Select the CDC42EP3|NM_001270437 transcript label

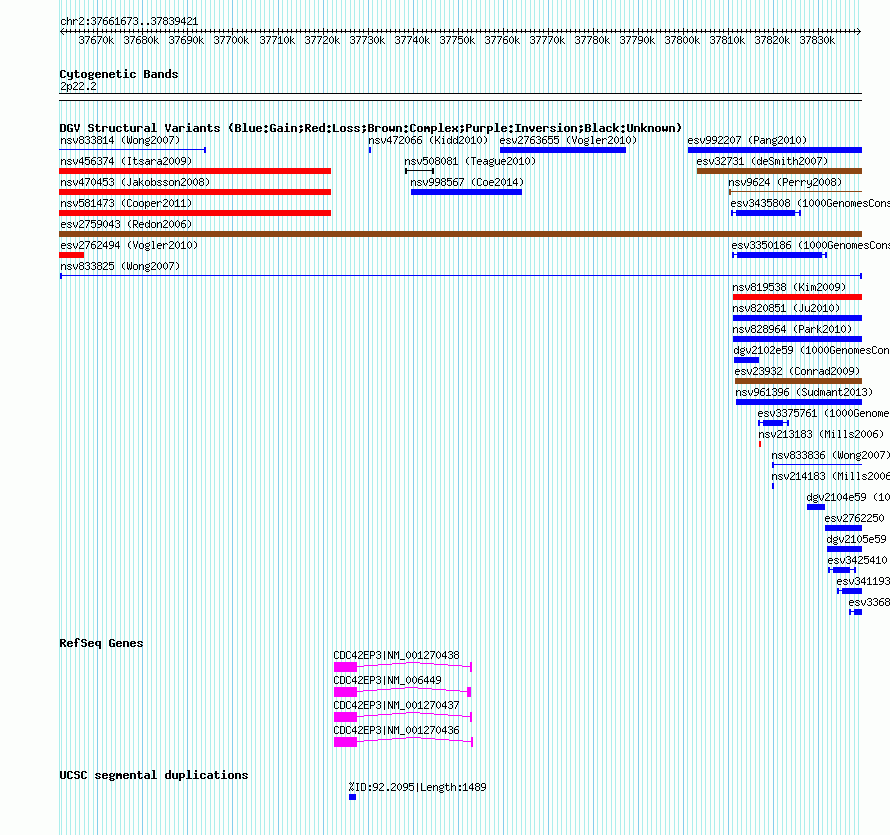click(396, 705)
